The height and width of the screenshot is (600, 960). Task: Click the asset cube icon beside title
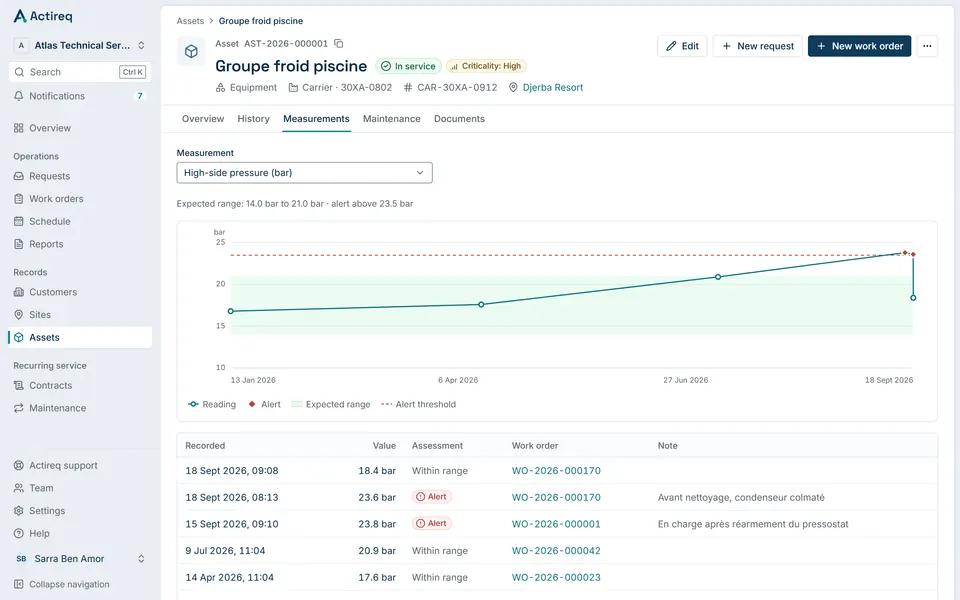pyautogui.click(x=191, y=51)
